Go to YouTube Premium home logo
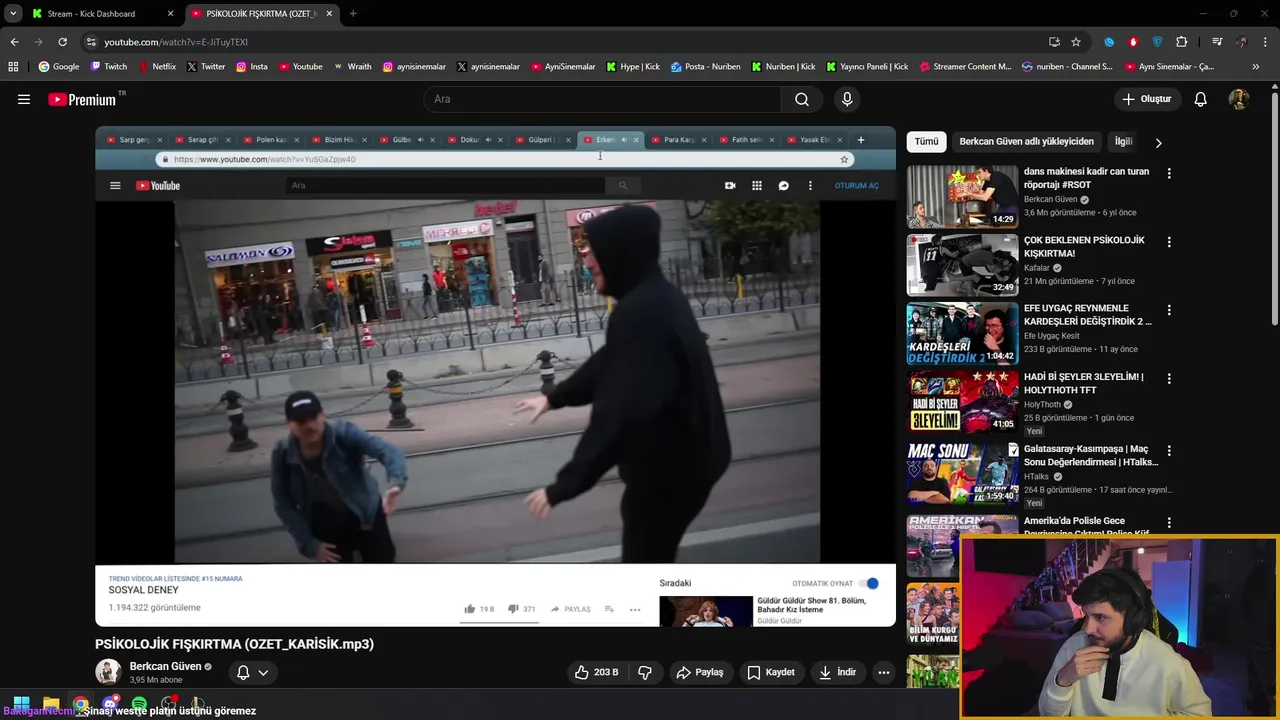Viewport: 1280px width, 720px height. click(84, 99)
